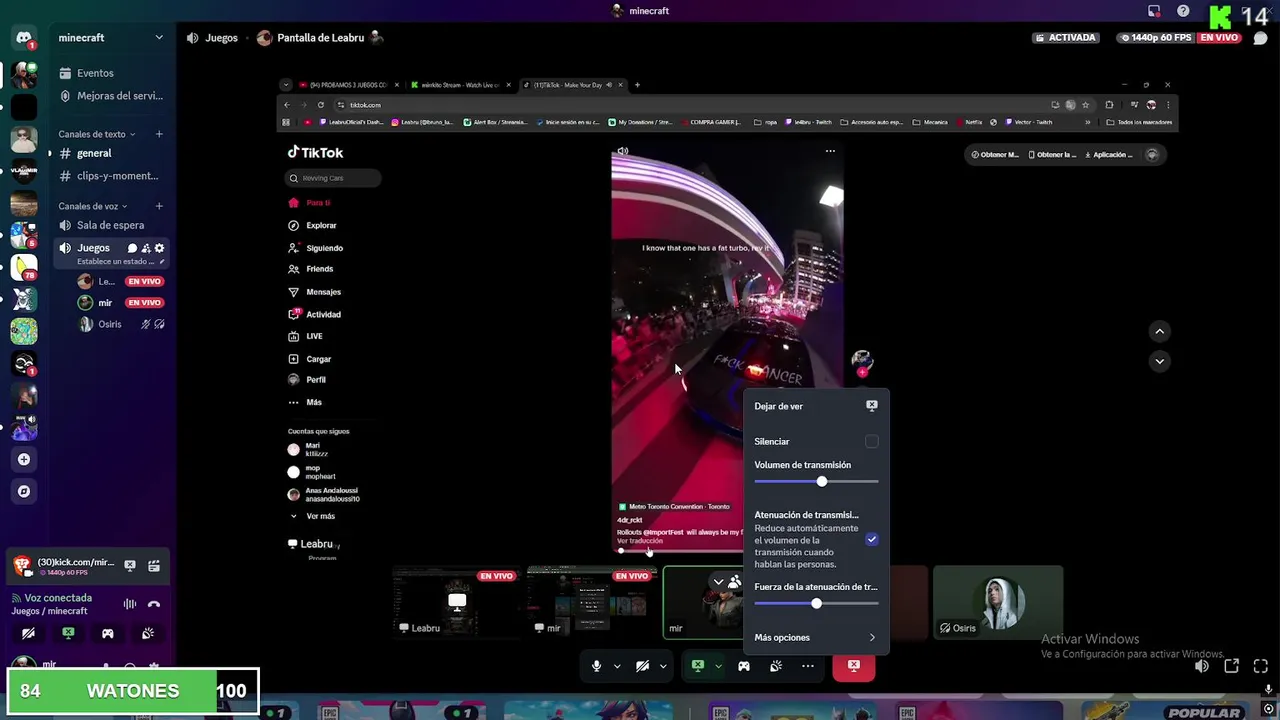
Task: Adjust volume with bottom-right speaker icon
Action: click(1202, 666)
